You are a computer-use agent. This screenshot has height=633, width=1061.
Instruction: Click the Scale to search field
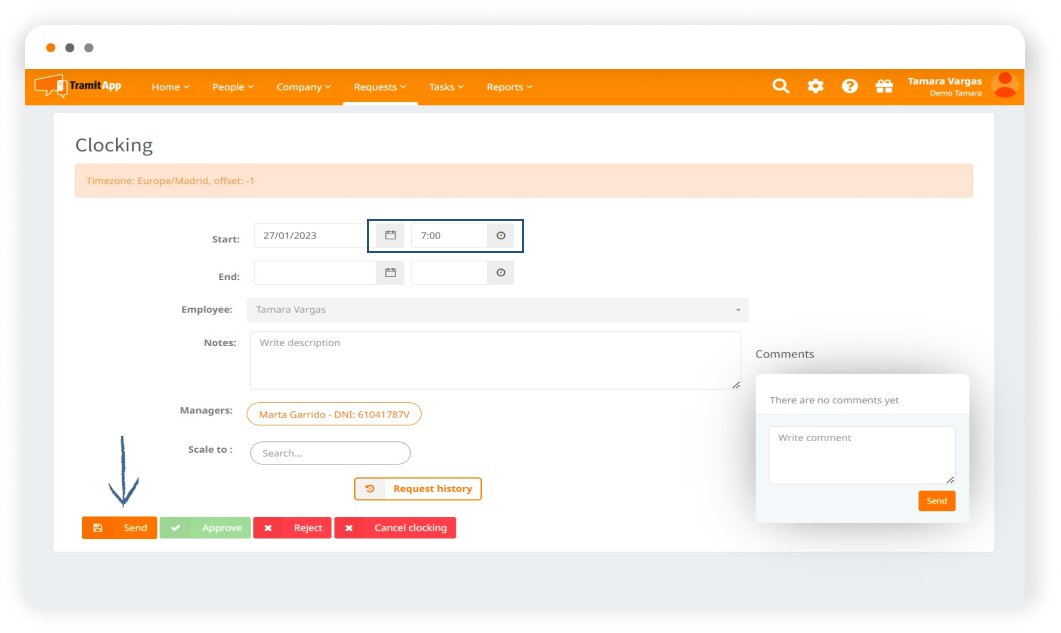tap(330, 453)
